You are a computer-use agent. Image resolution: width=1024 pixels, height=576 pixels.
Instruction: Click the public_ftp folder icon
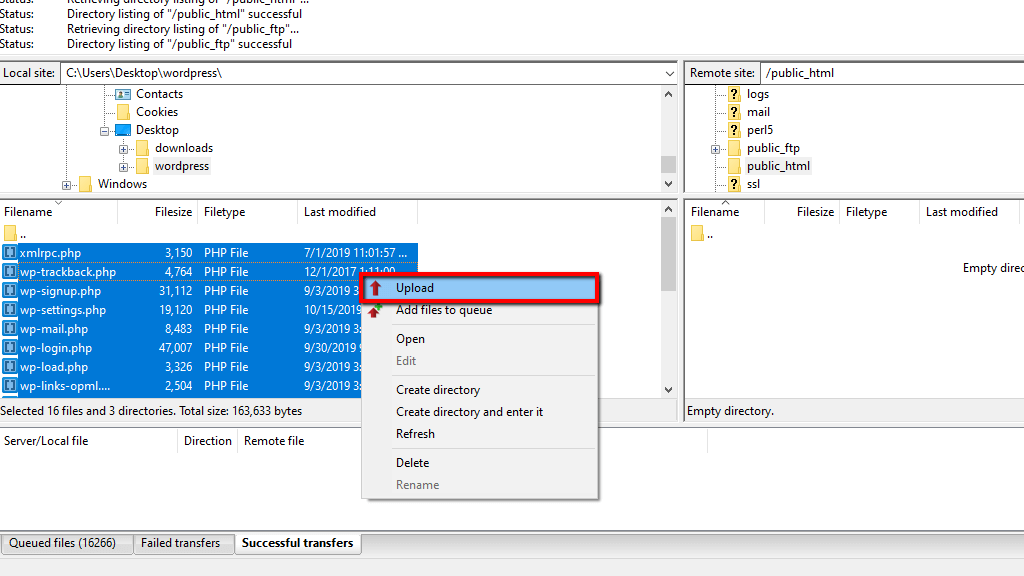(x=734, y=148)
